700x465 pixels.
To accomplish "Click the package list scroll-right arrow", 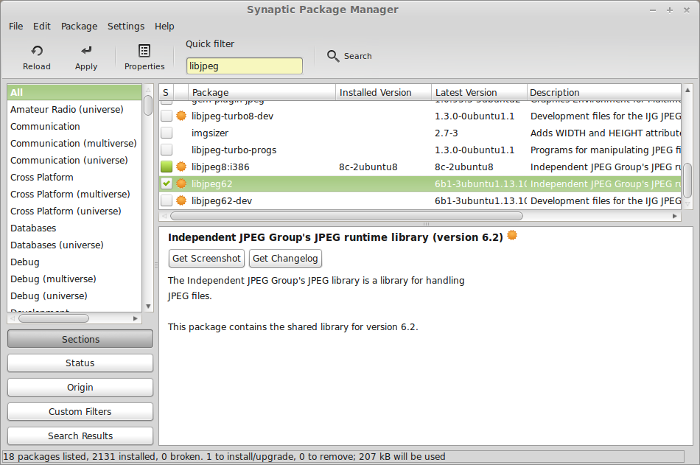I will pos(675,216).
